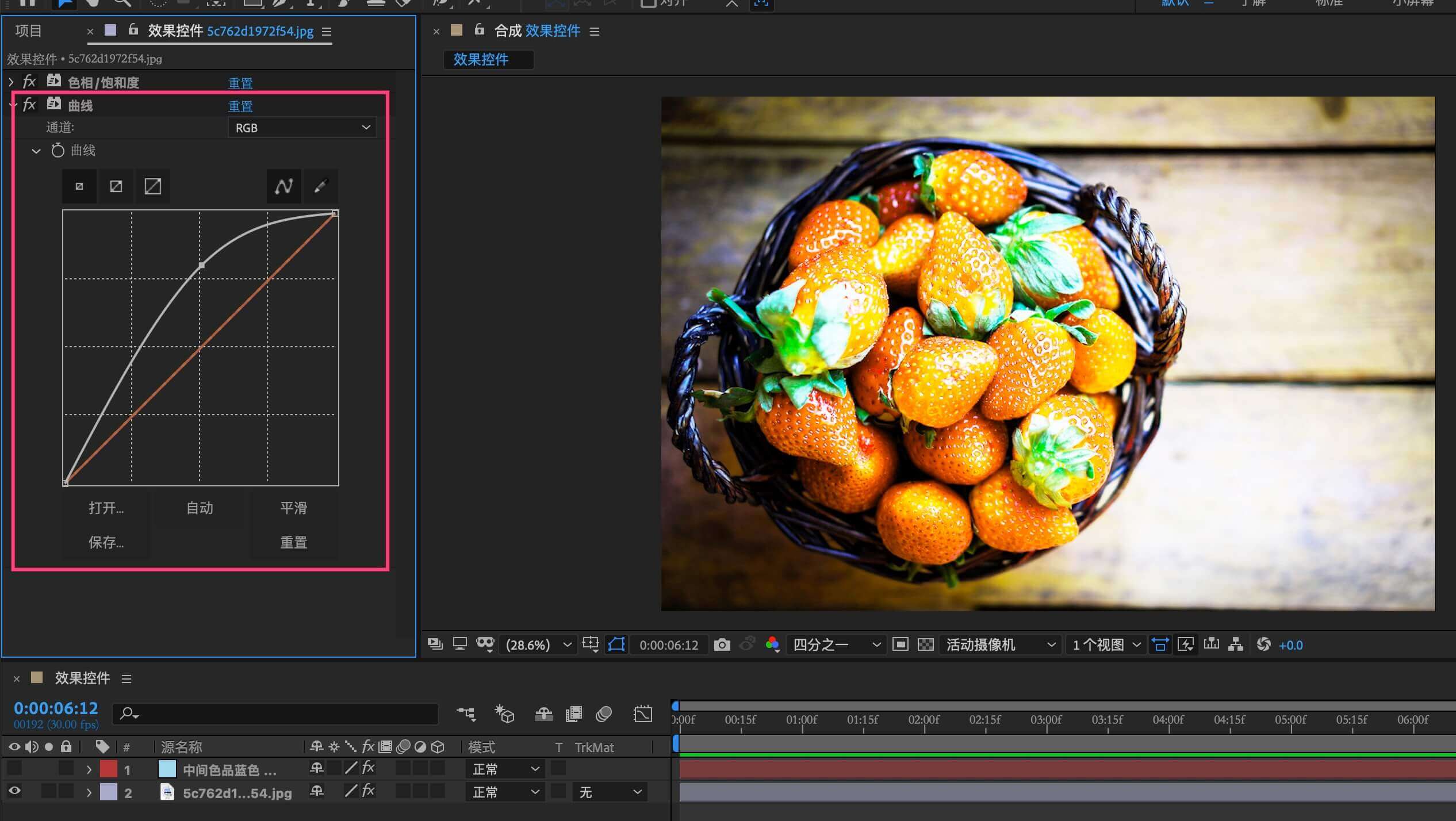Switch to the 项目 panel tab
The width and height of the screenshot is (1456, 821).
[28, 31]
